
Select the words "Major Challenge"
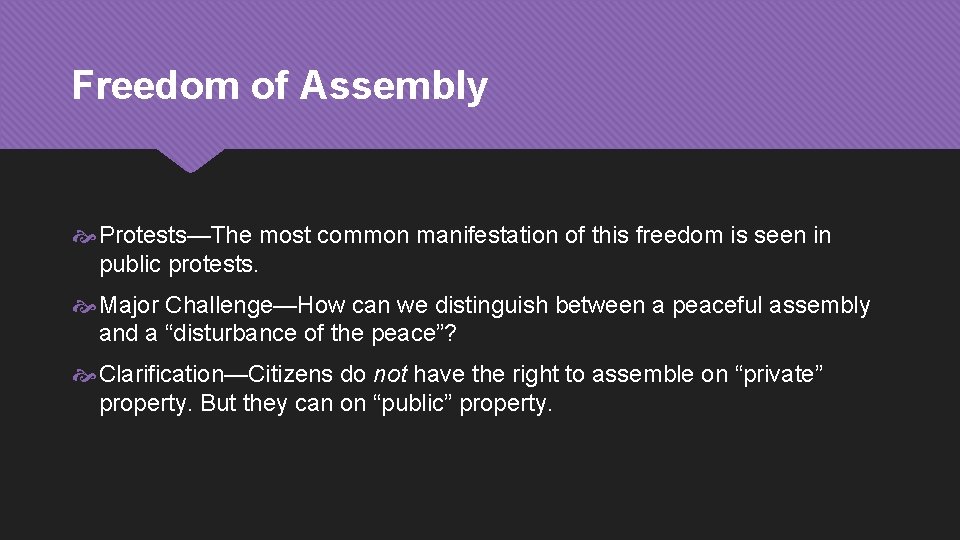(186, 306)
